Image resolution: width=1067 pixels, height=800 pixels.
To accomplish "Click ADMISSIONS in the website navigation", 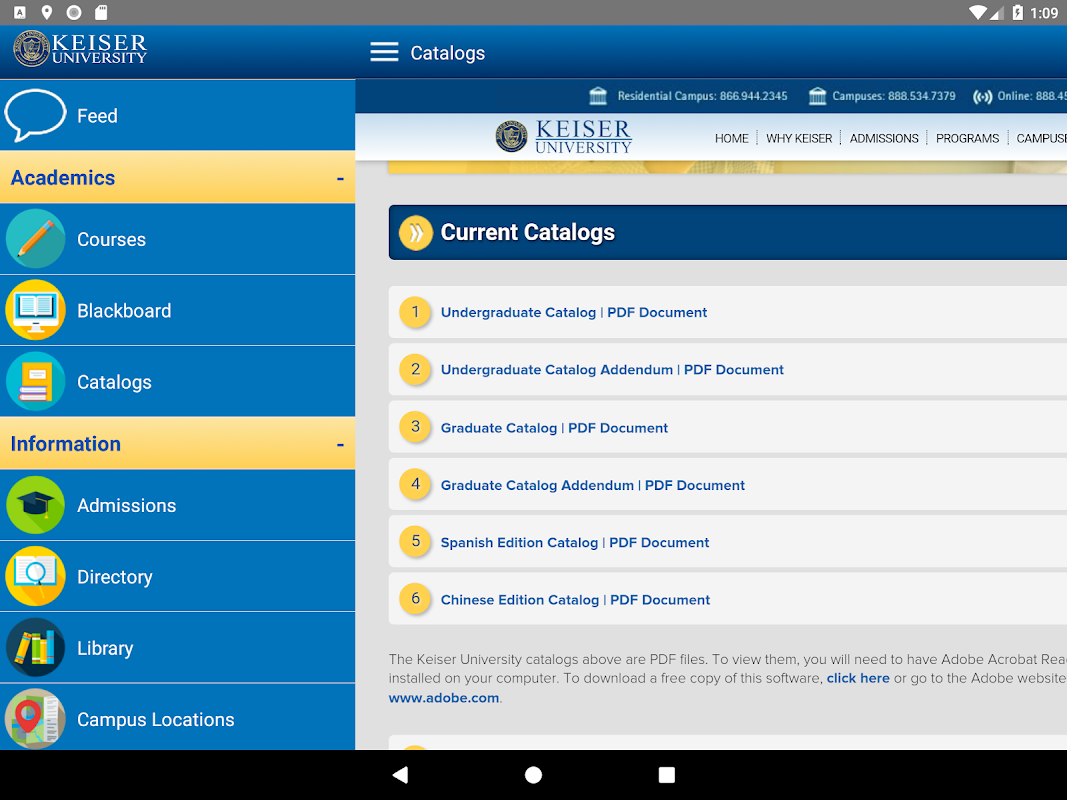I will [x=884, y=138].
